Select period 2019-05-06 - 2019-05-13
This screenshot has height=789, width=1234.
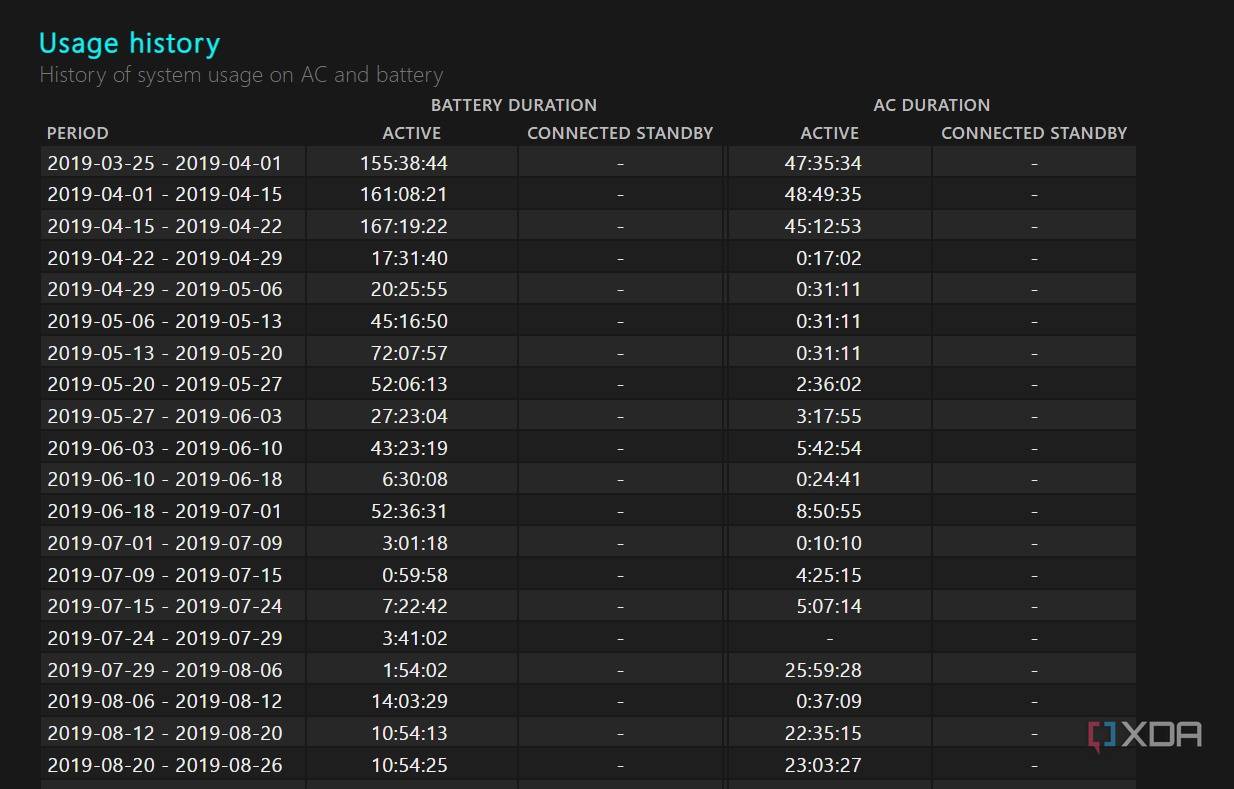click(165, 321)
